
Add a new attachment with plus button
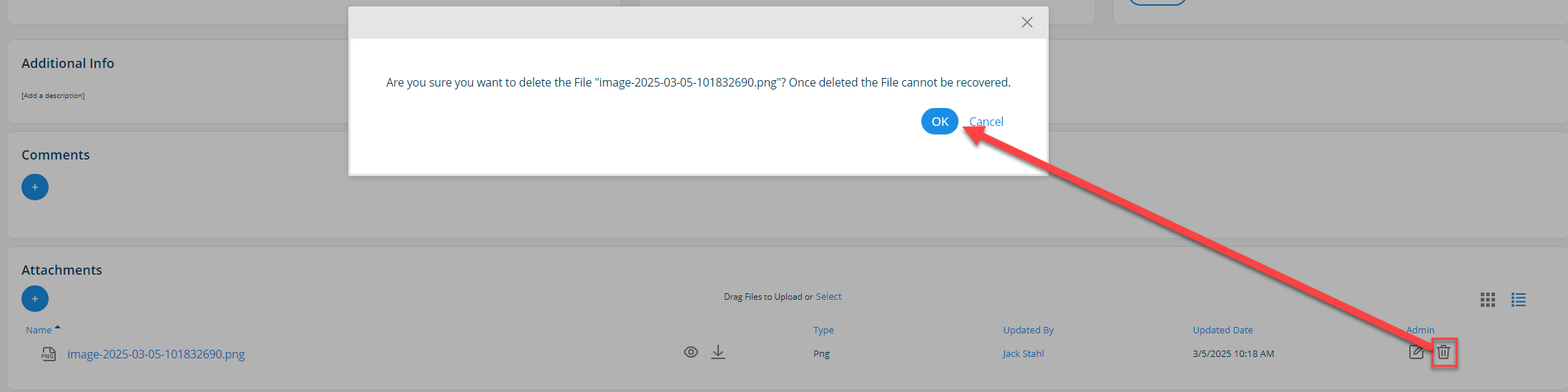coord(35,298)
